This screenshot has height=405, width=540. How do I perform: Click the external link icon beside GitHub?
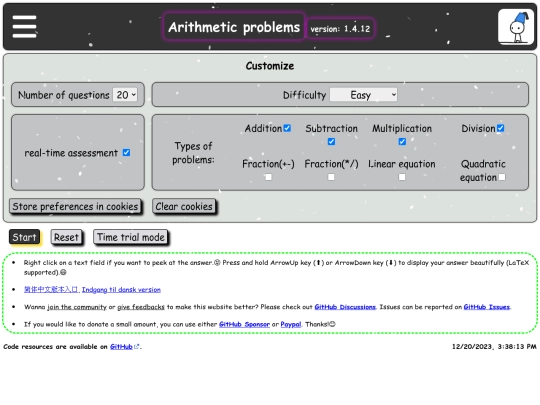click(137, 347)
